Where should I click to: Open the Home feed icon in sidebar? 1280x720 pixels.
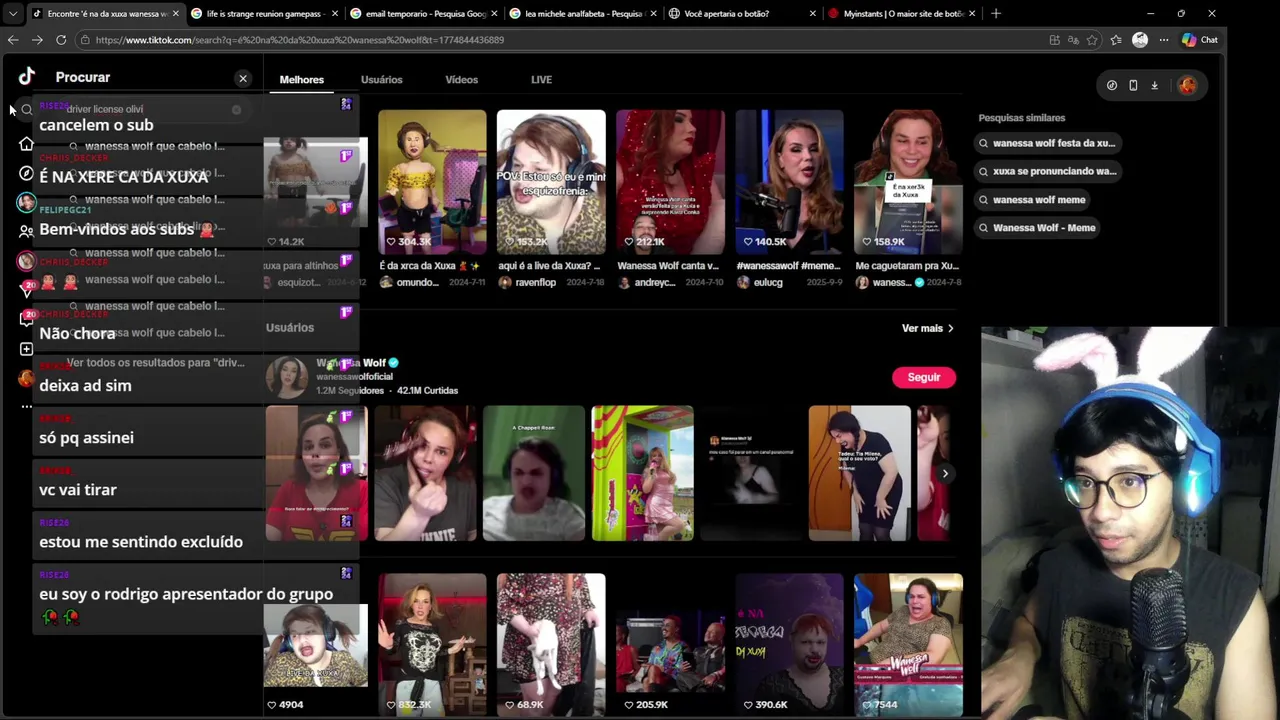[x=27, y=144]
